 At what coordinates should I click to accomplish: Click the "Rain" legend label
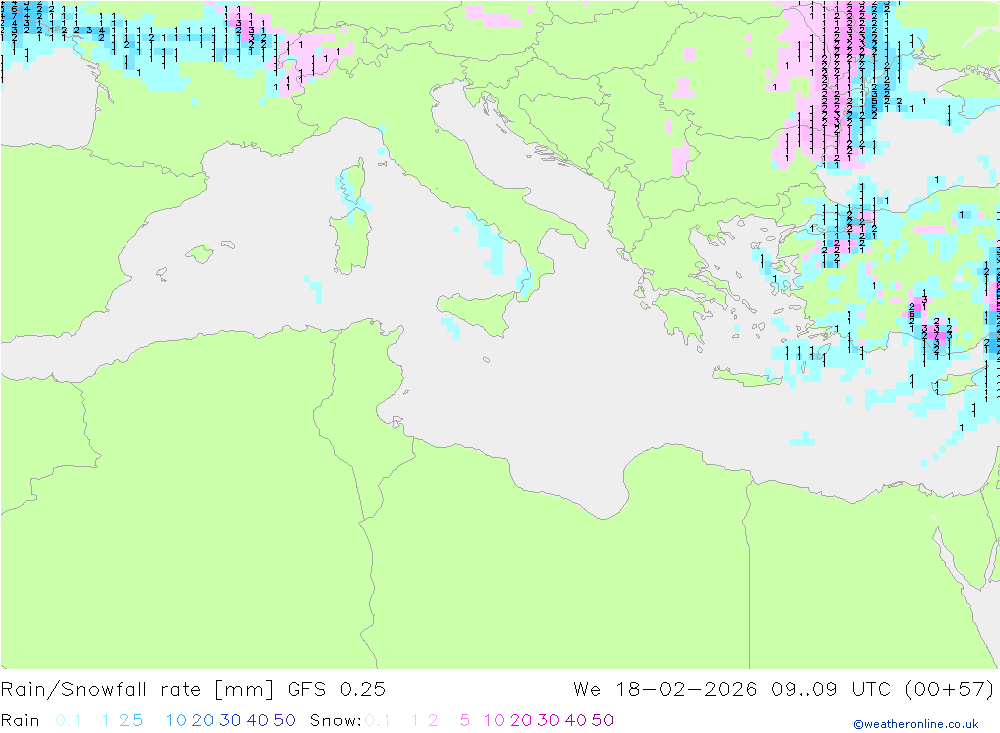[20, 720]
